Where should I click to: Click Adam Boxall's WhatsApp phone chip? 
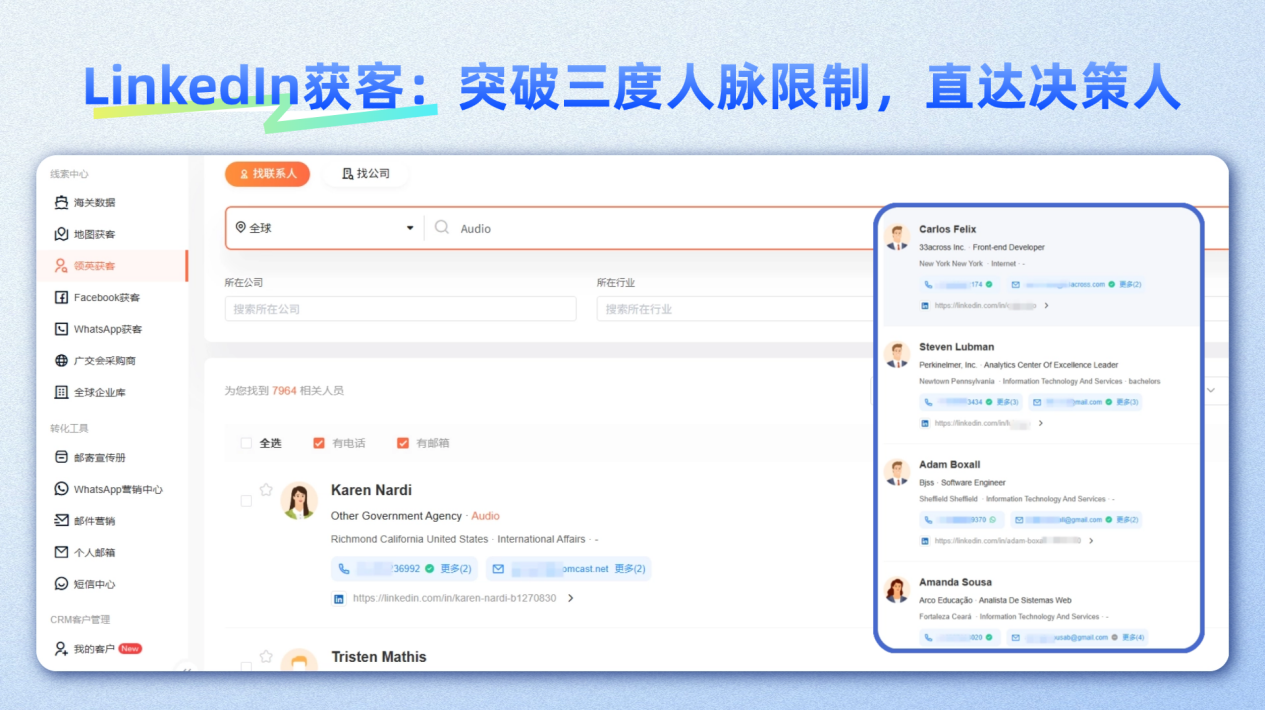961,520
